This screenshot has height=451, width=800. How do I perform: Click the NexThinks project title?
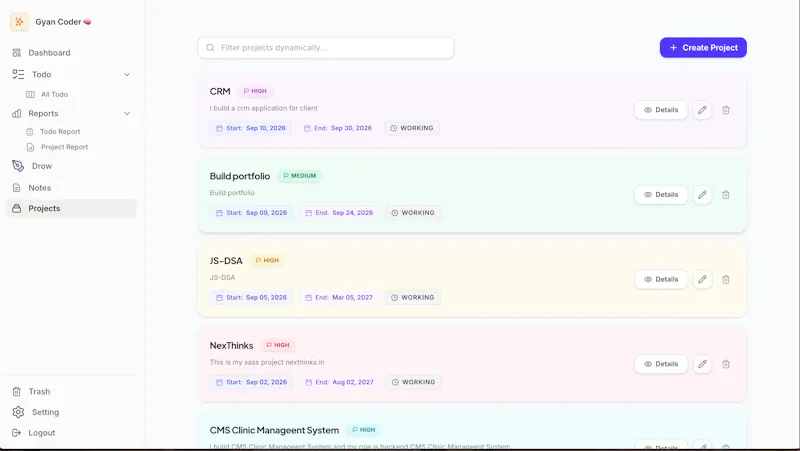(x=231, y=345)
